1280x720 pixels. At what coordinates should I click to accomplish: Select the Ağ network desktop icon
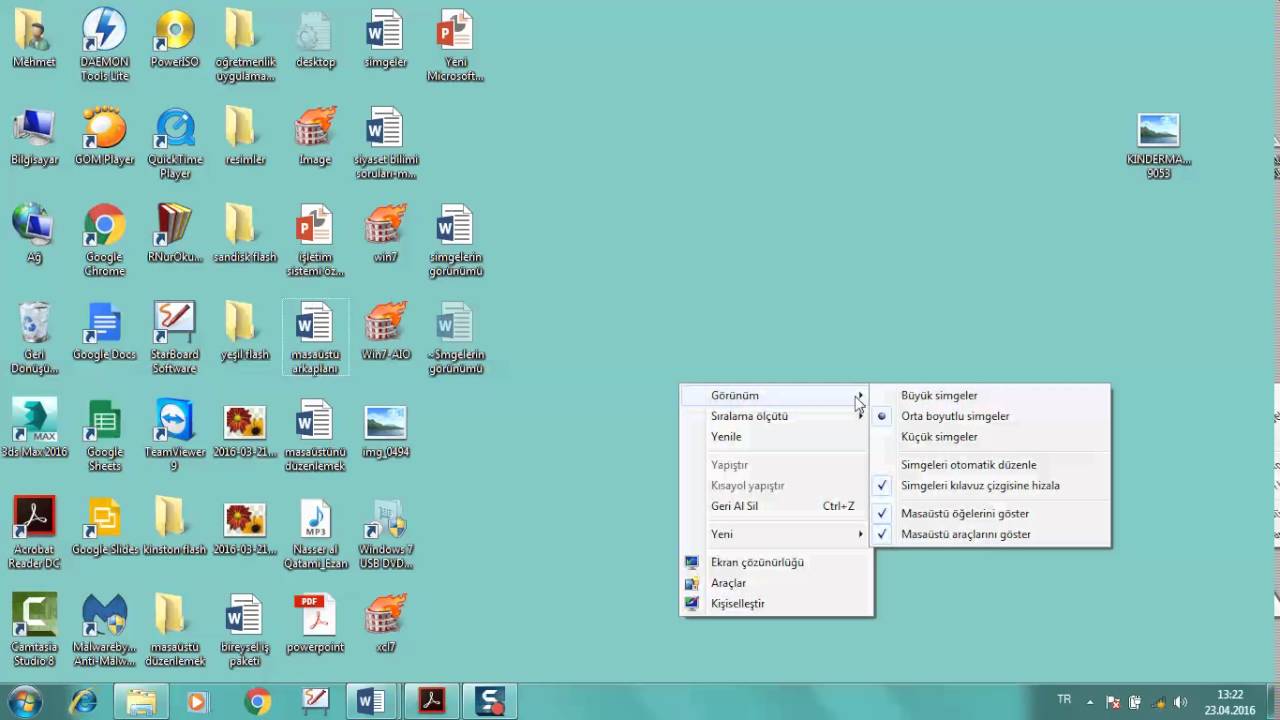tap(35, 233)
